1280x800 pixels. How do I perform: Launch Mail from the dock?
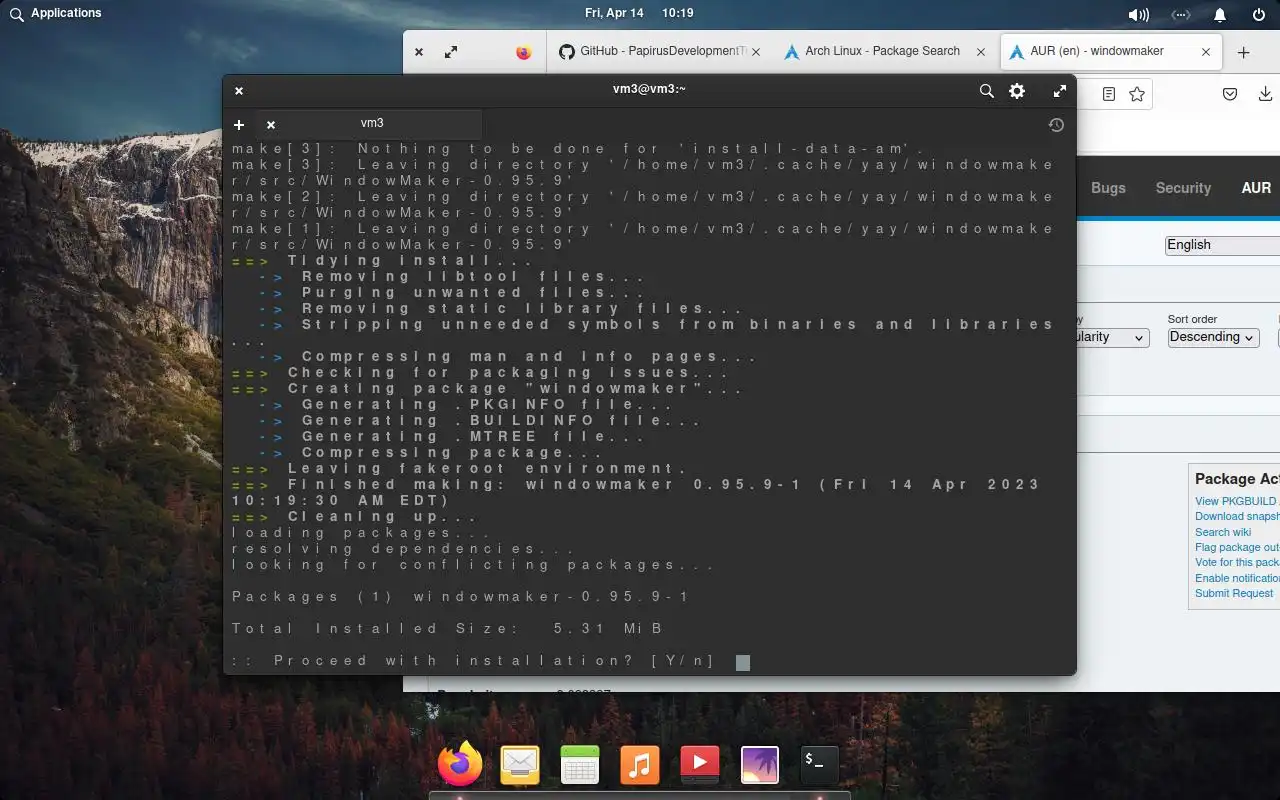pyautogui.click(x=520, y=765)
